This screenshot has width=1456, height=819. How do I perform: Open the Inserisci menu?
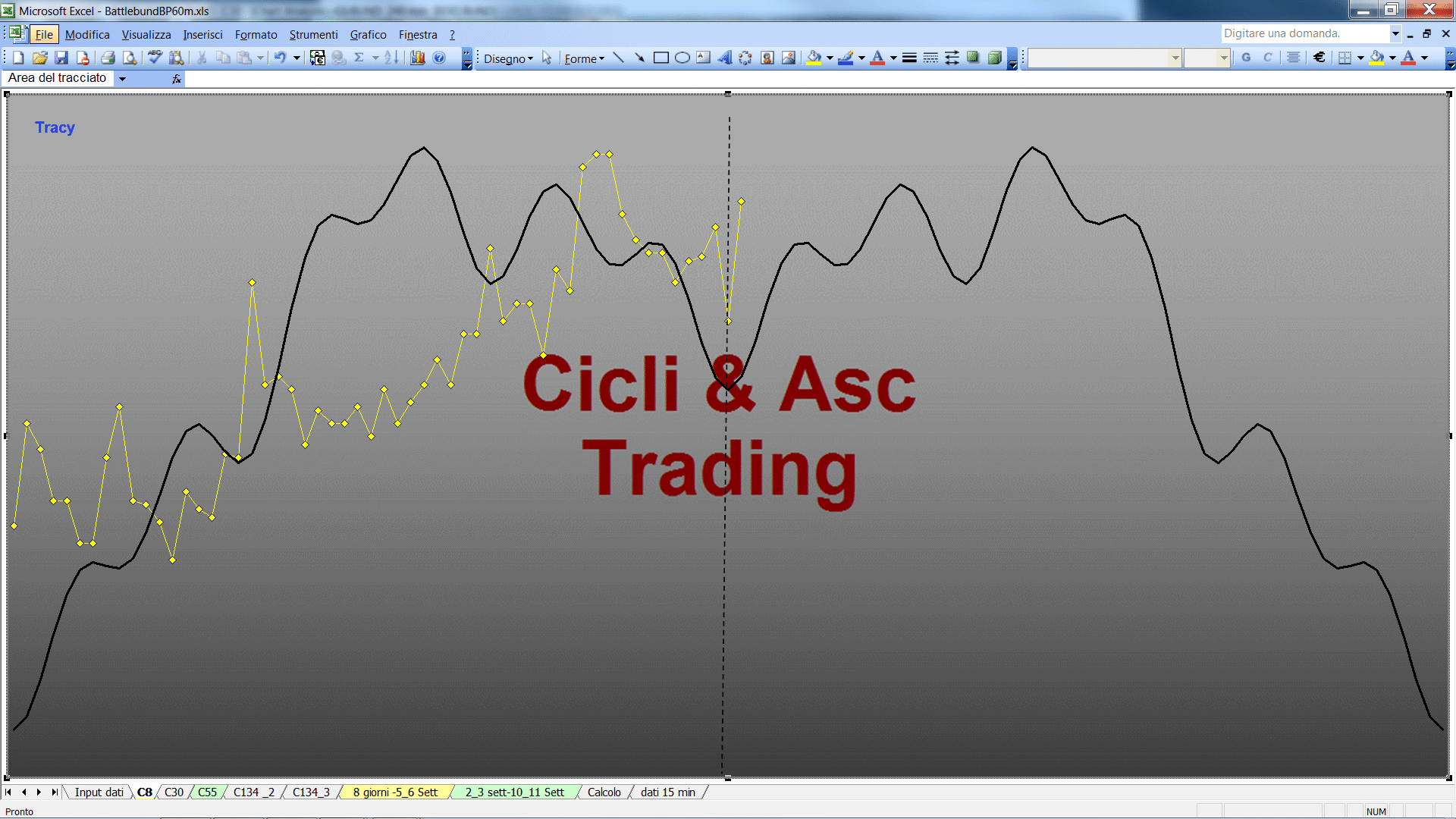tap(202, 34)
